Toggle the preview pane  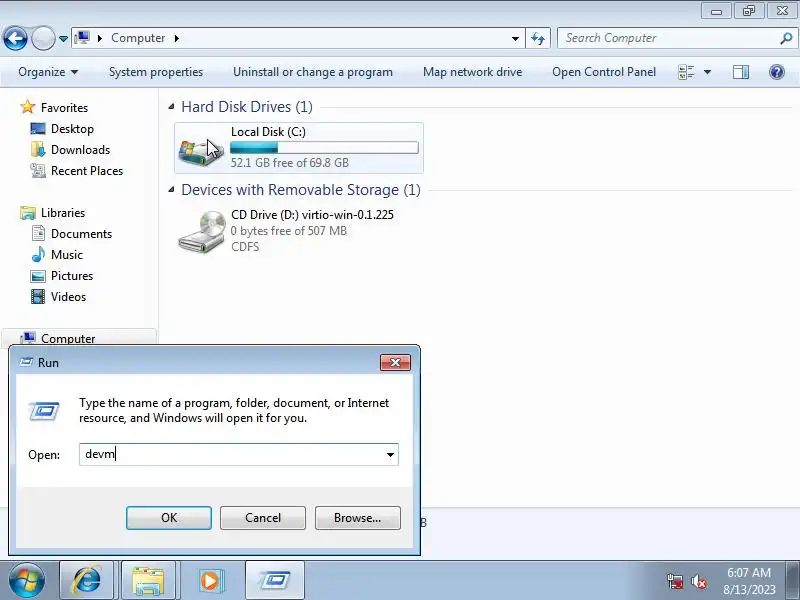[x=741, y=72]
